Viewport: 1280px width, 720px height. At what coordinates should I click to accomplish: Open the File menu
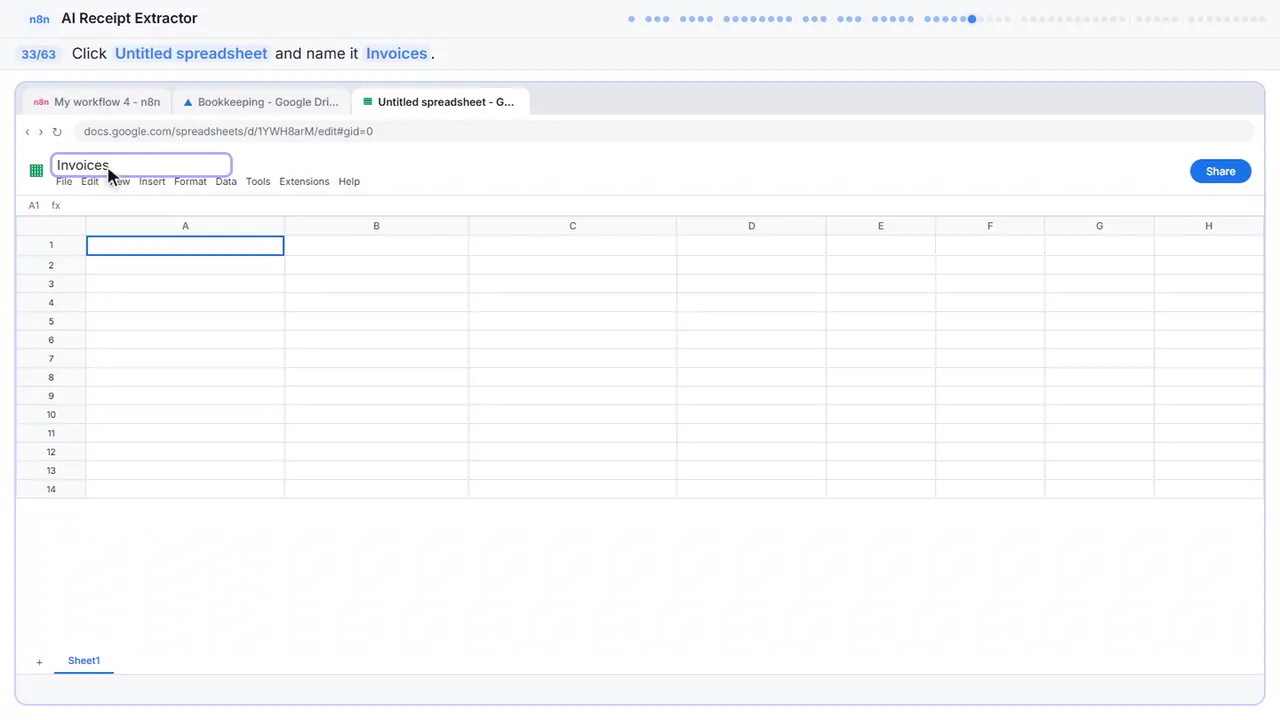(64, 182)
